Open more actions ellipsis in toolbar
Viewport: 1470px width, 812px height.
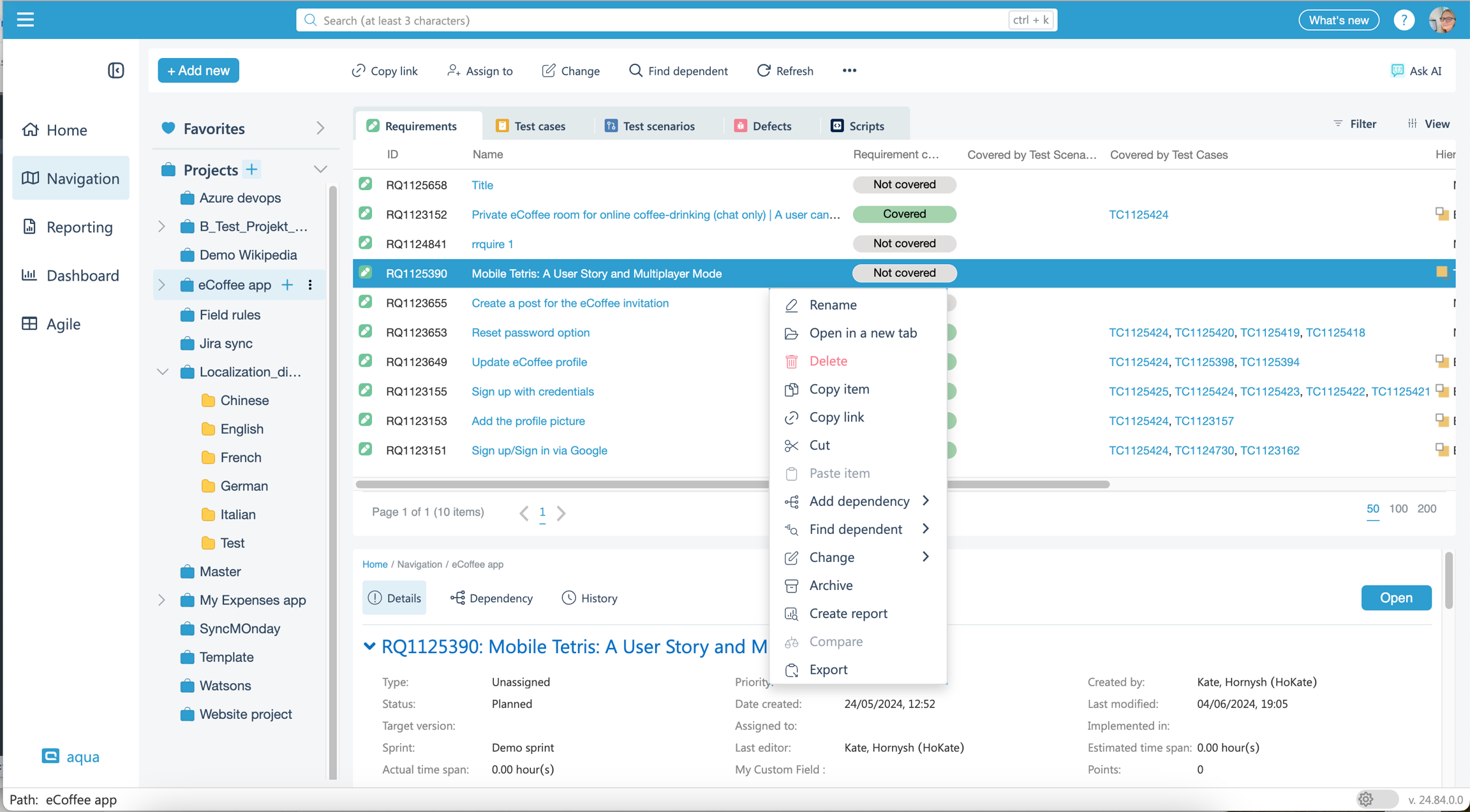click(849, 71)
